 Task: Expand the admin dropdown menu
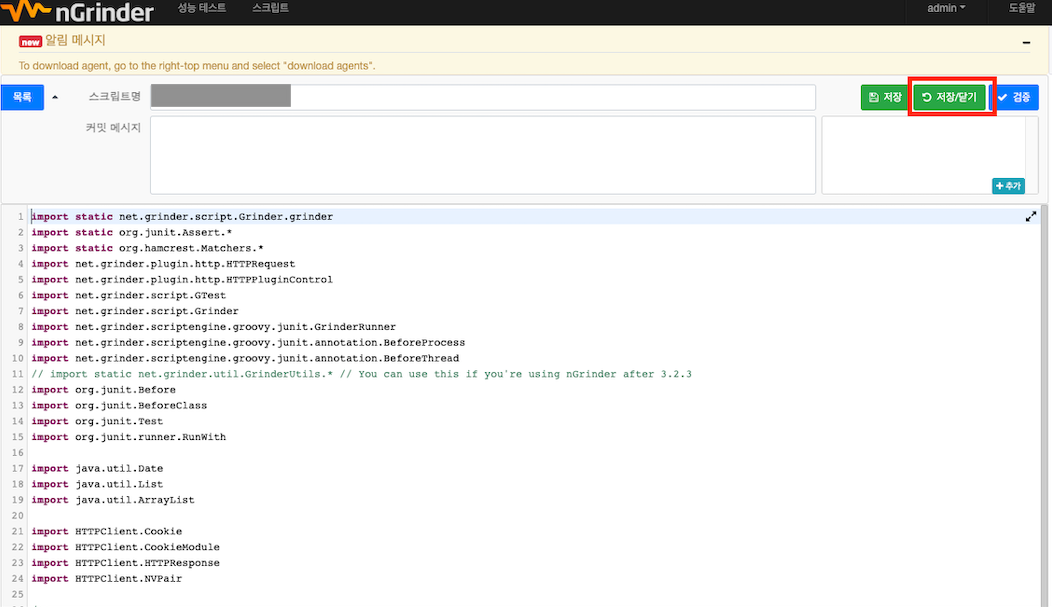(946, 8)
